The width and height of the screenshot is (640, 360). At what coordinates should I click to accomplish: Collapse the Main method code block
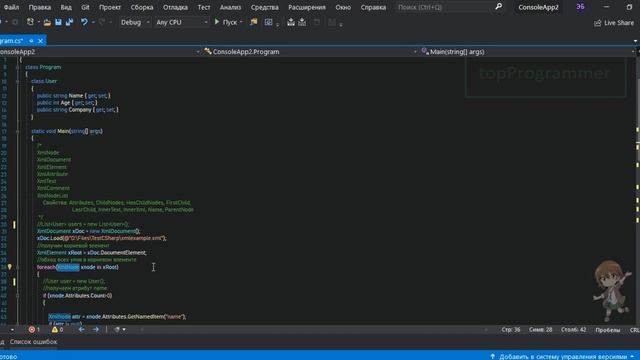point(18,131)
